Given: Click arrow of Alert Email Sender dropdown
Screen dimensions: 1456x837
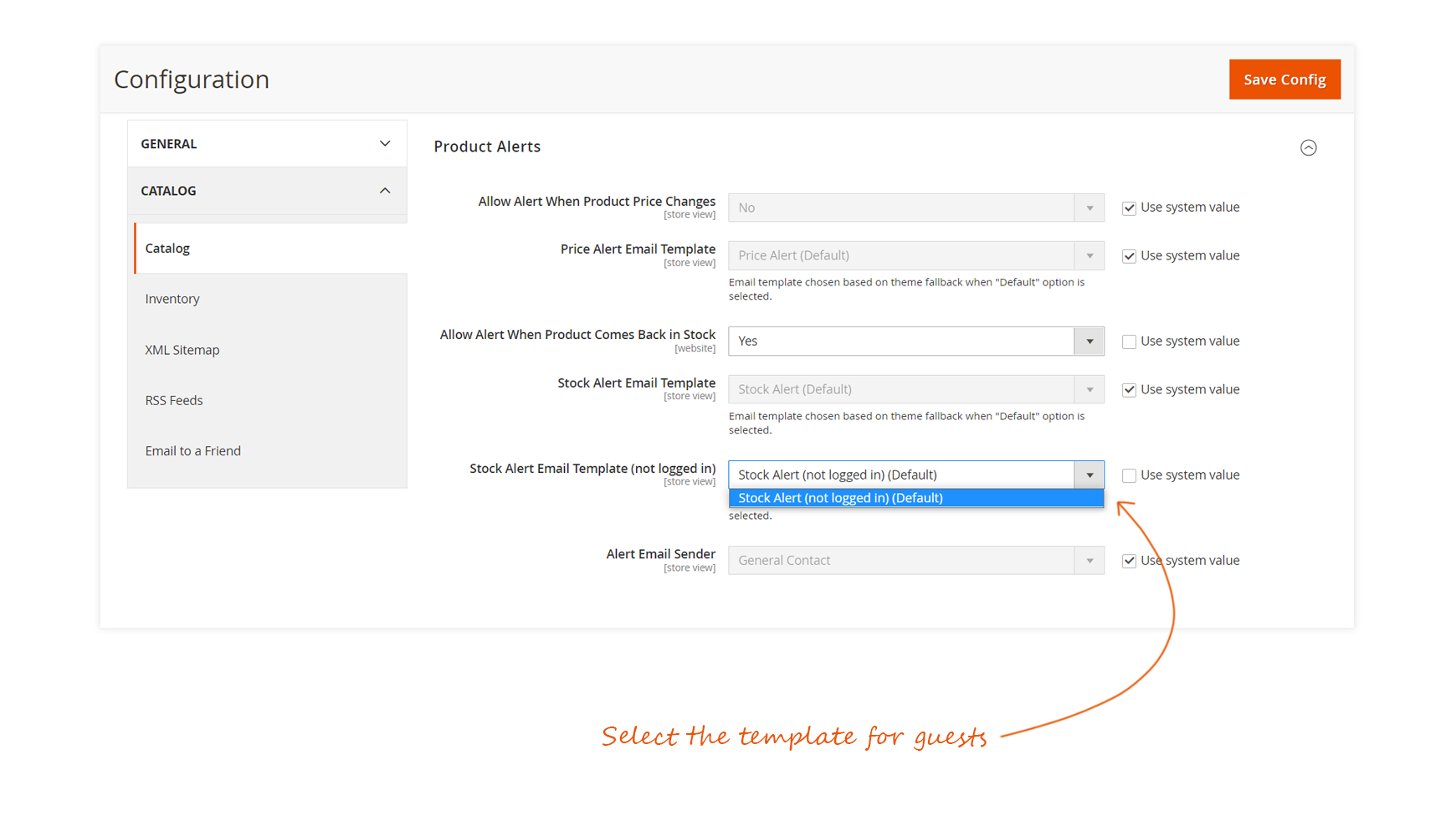Looking at the screenshot, I should click(1089, 561).
